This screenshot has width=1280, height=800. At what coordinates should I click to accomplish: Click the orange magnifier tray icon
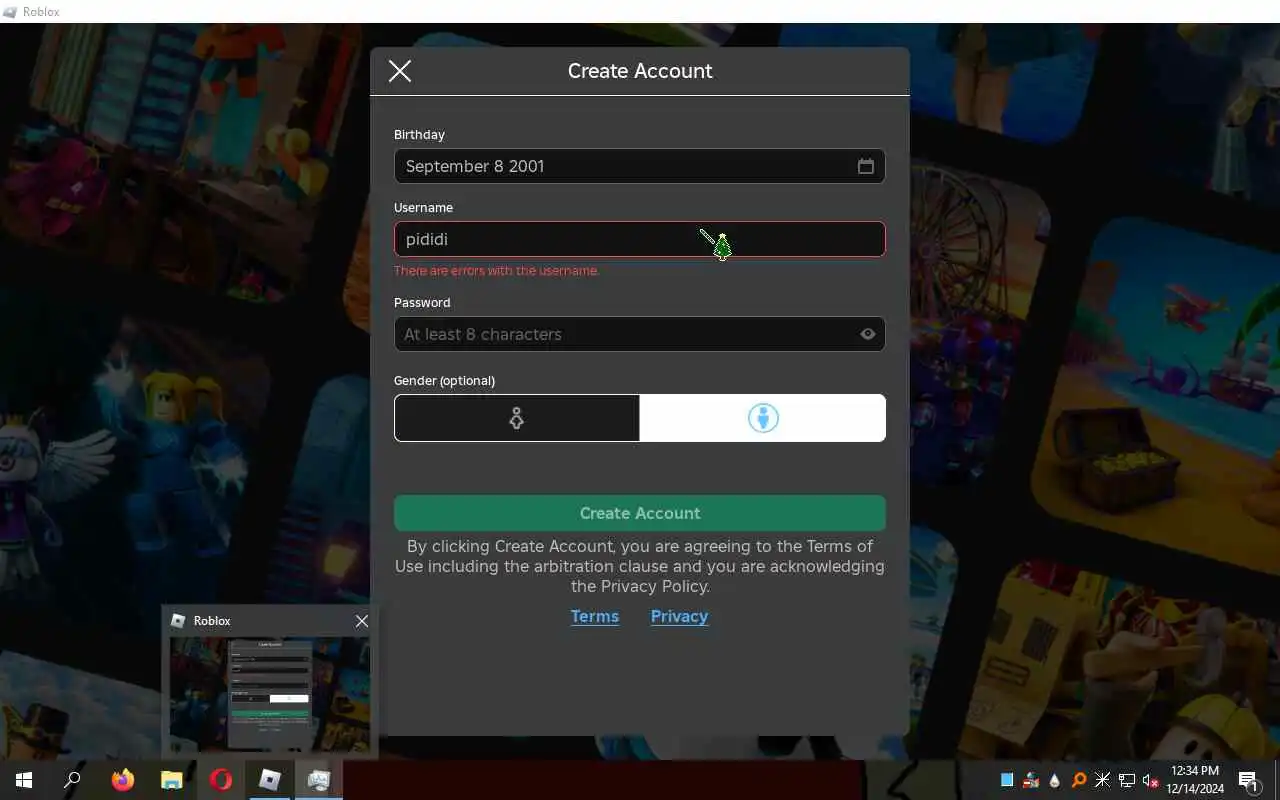(x=1078, y=780)
